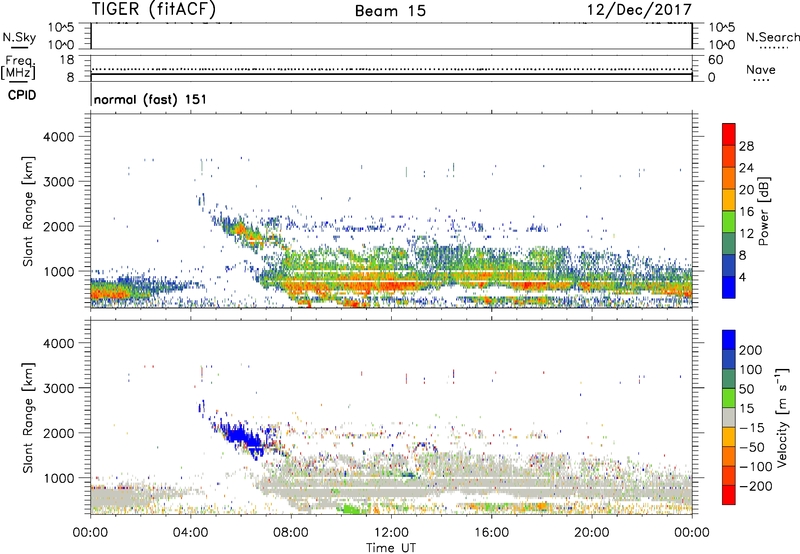The width and height of the screenshot is (800, 554).
Task: Select '2000' on the velocity panel axis
Action: (x=59, y=433)
